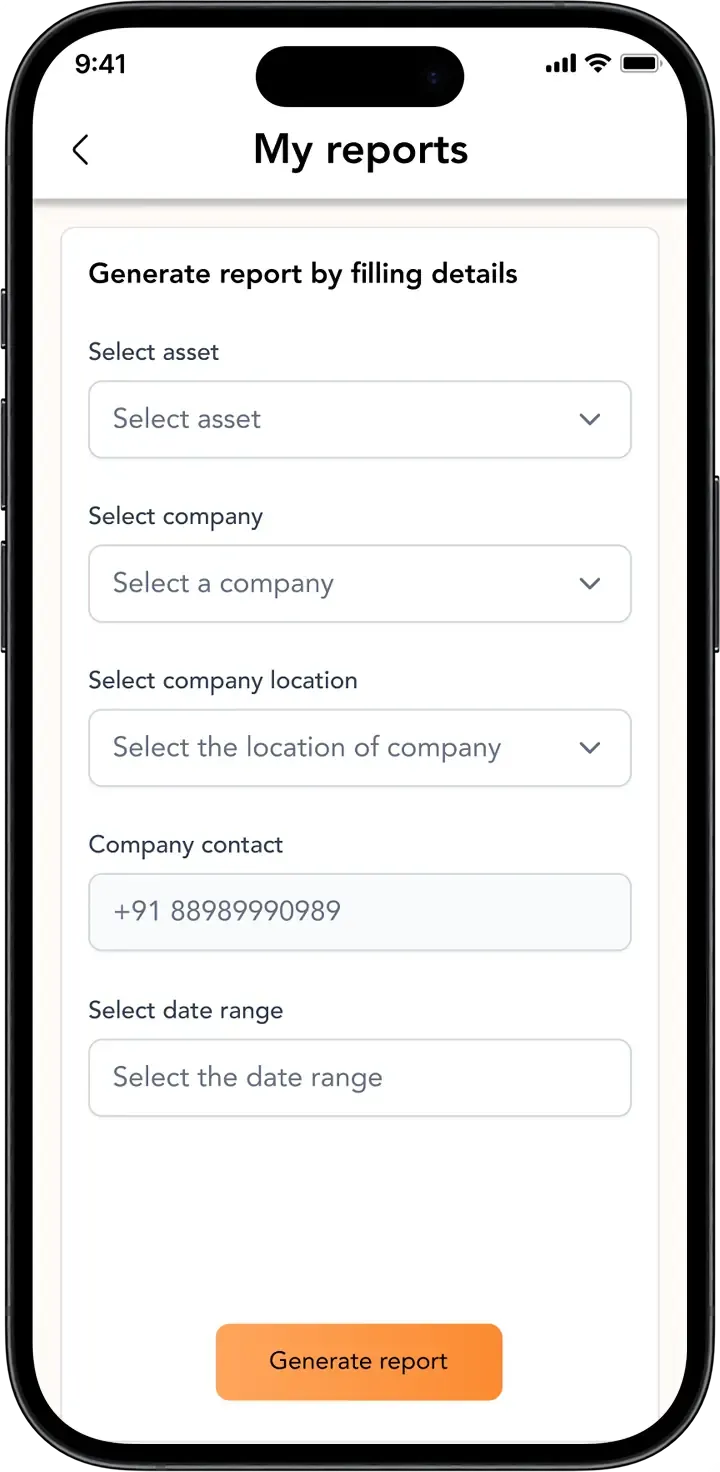Click the chevron for company location

point(590,747)
